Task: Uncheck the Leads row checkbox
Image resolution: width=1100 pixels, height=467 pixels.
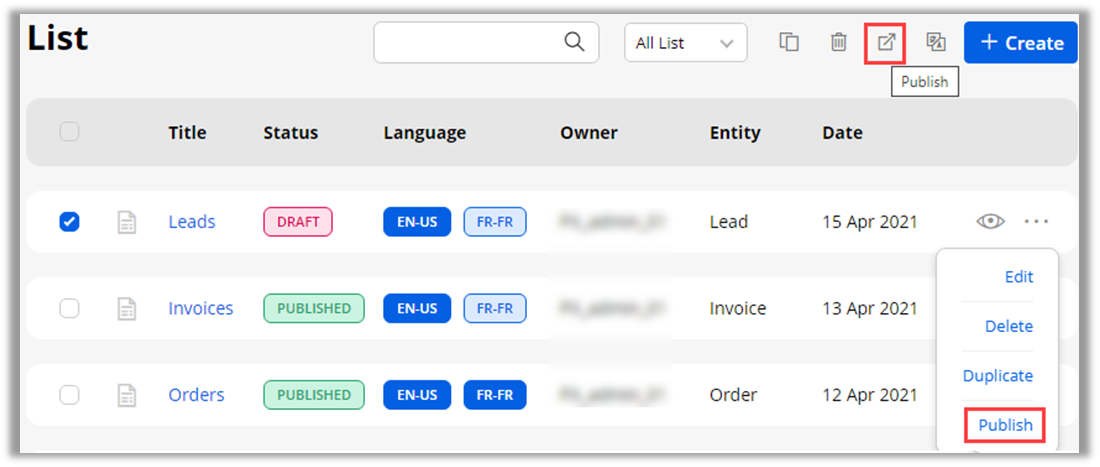Action: point(69,221)
